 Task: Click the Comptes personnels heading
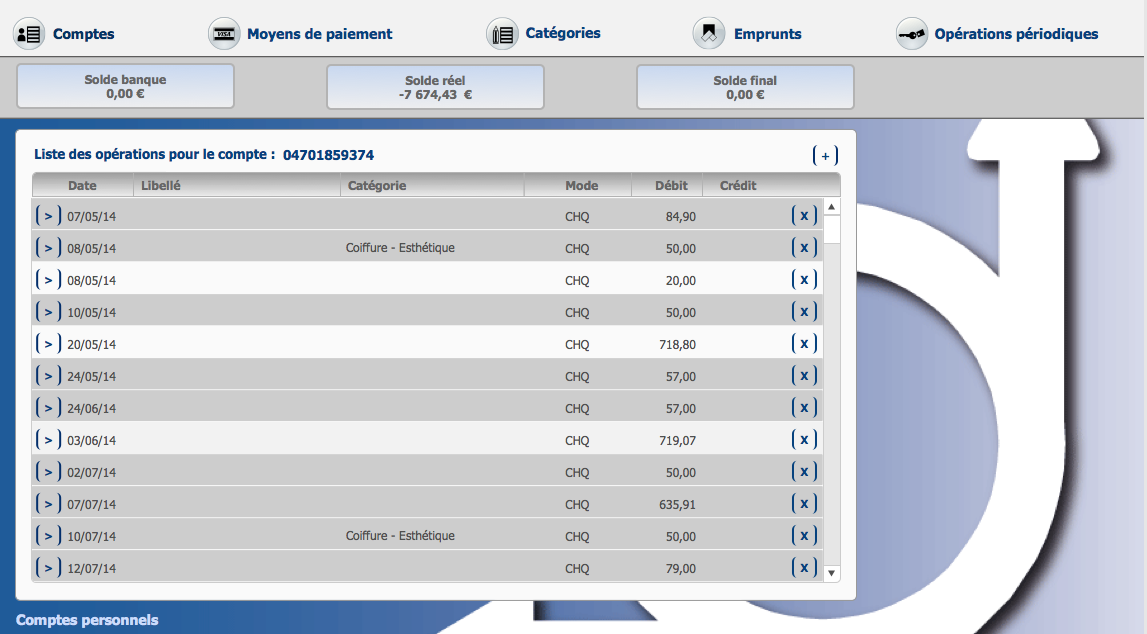tap(87, 620)
